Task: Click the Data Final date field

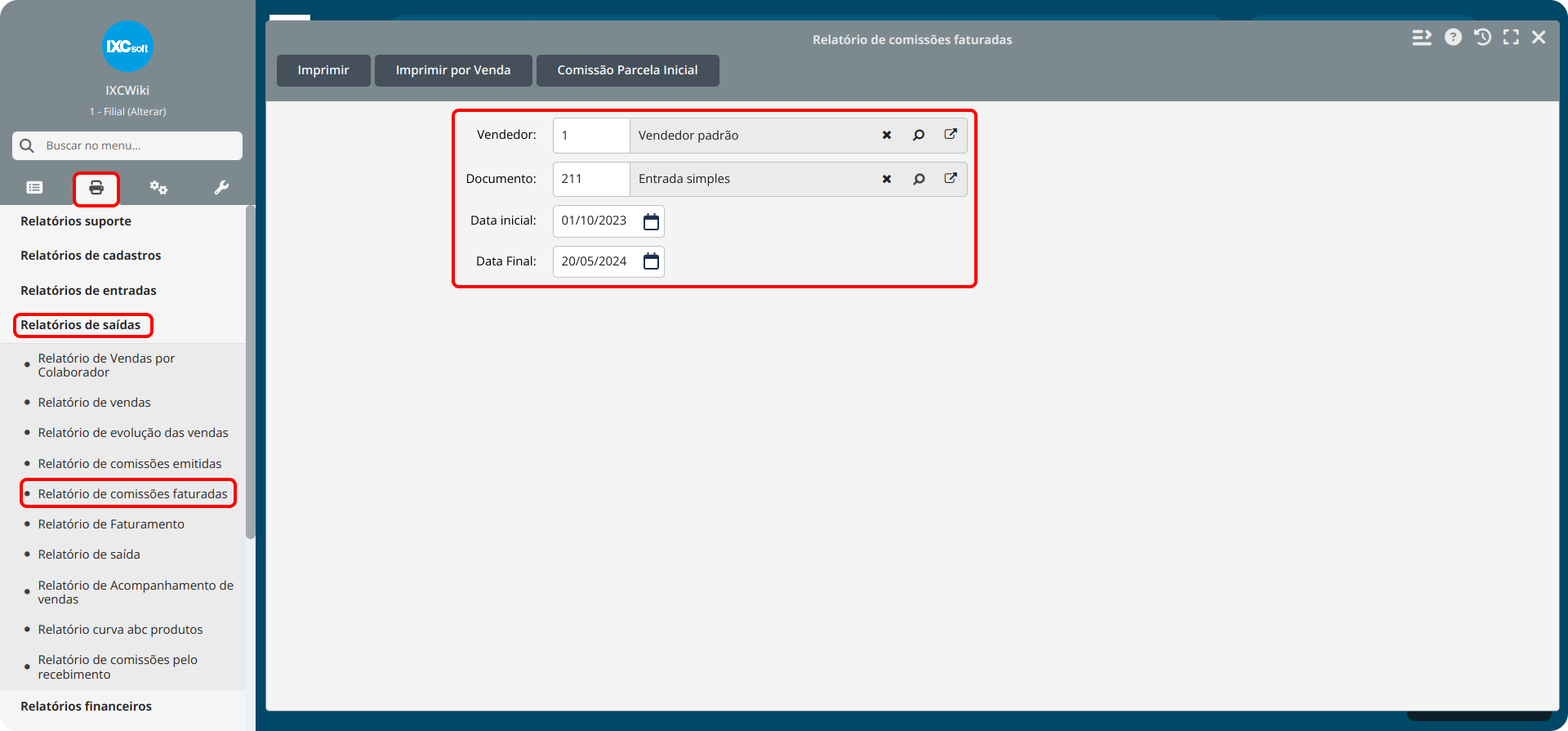Action: point(608,261)
